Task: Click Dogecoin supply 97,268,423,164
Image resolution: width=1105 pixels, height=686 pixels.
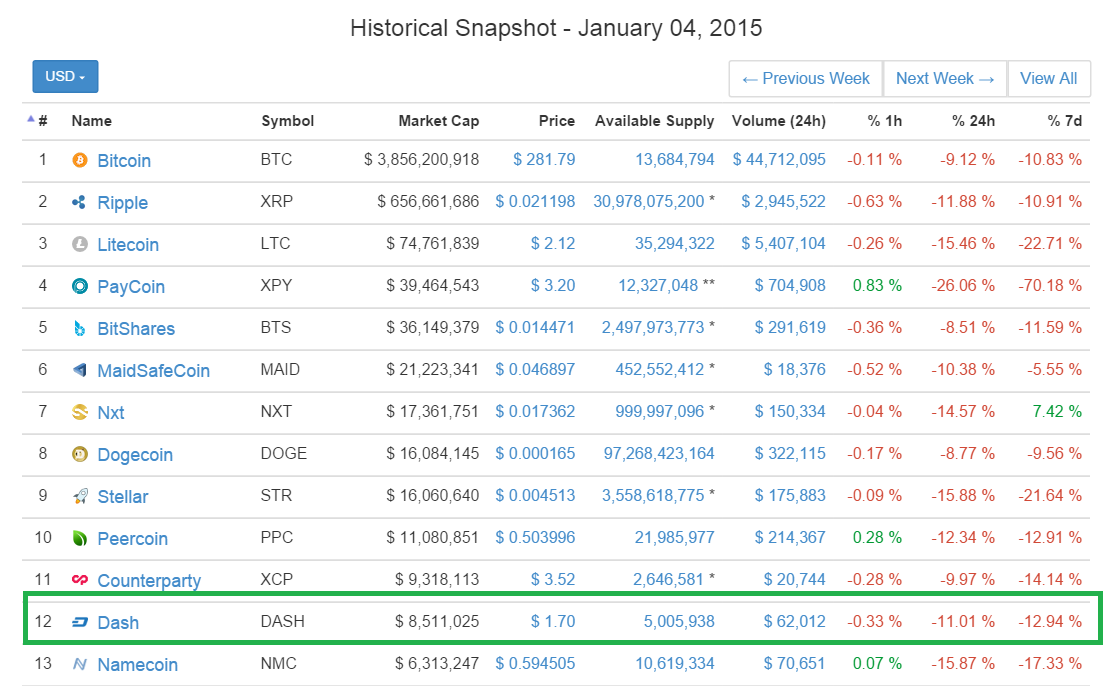Action: pos(659,453)
